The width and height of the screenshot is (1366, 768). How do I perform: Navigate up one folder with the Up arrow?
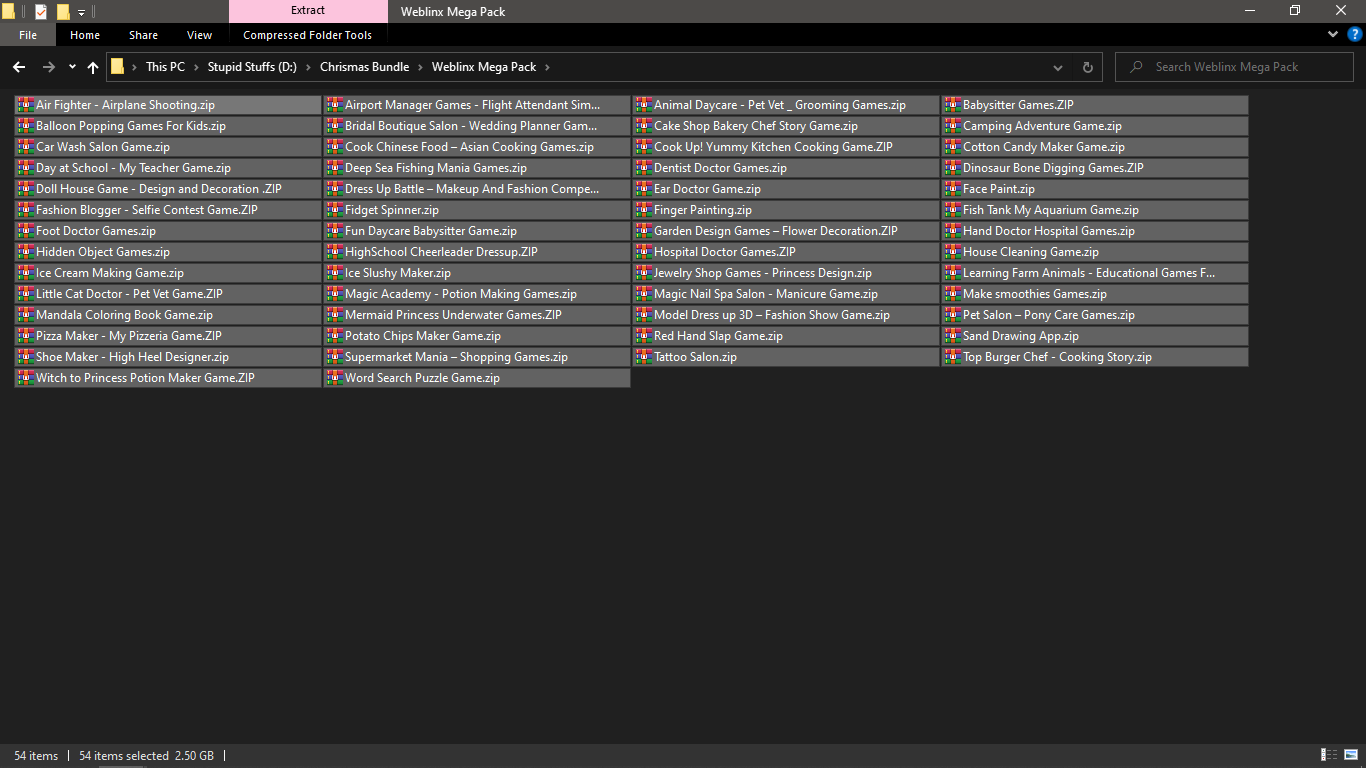coord(93,67)
